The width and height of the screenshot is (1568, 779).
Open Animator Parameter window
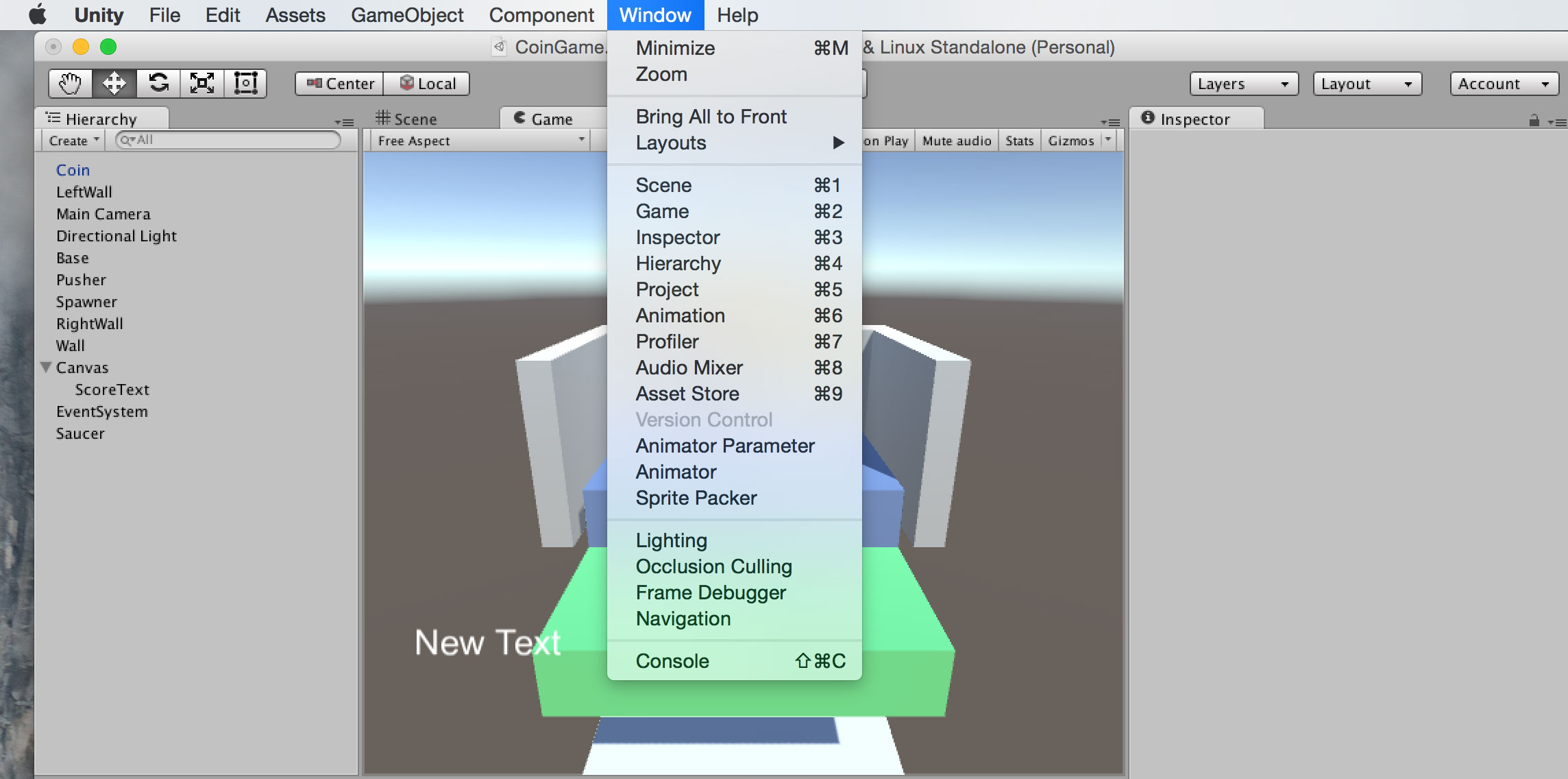click(x=734, y=446)
